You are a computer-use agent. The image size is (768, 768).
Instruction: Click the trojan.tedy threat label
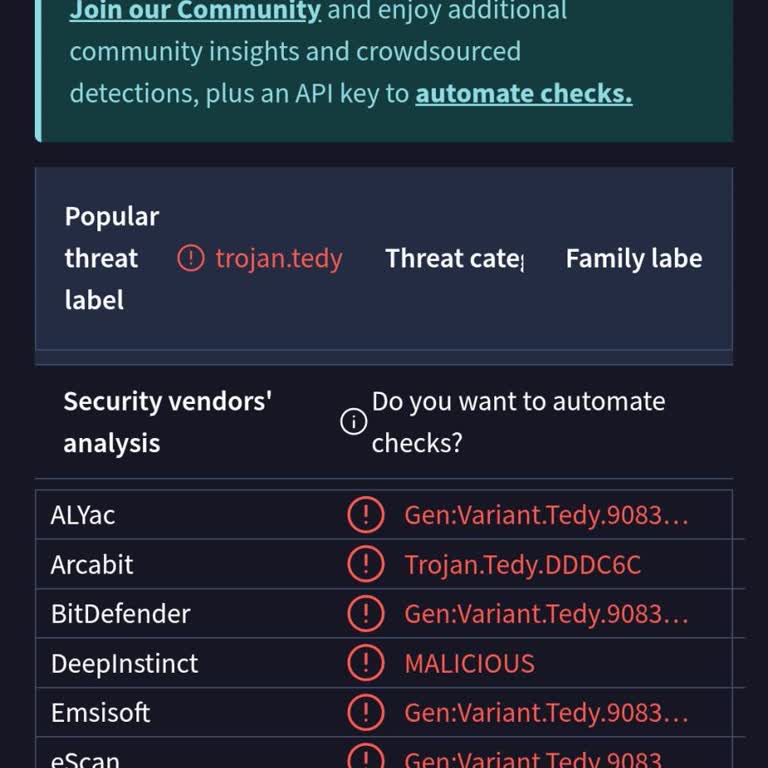coord(279,259)
